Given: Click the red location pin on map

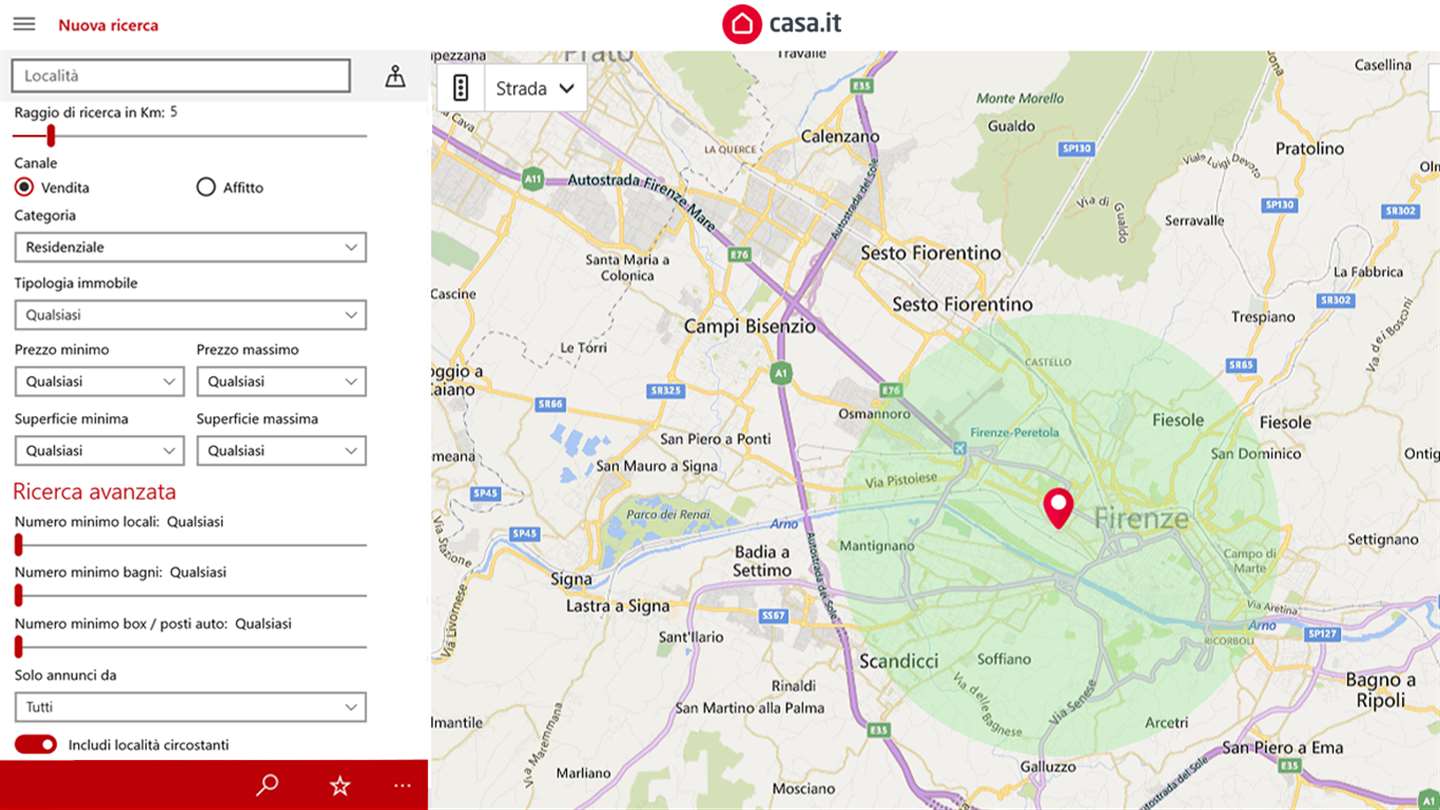Looking at the screenshot, I should (1058, 508).
